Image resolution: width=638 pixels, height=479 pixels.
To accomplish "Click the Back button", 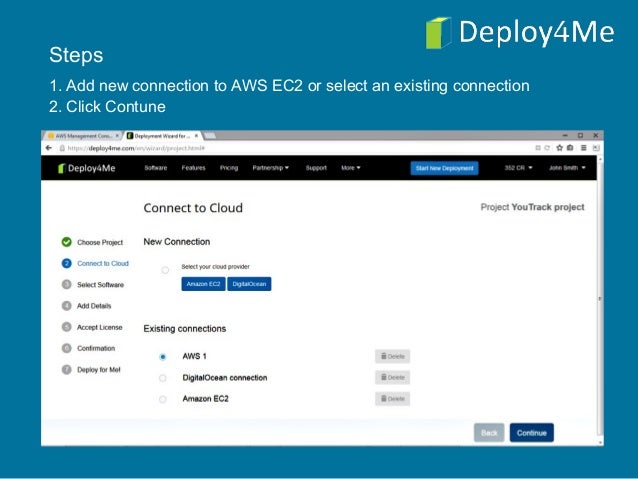I will point(489,433).
